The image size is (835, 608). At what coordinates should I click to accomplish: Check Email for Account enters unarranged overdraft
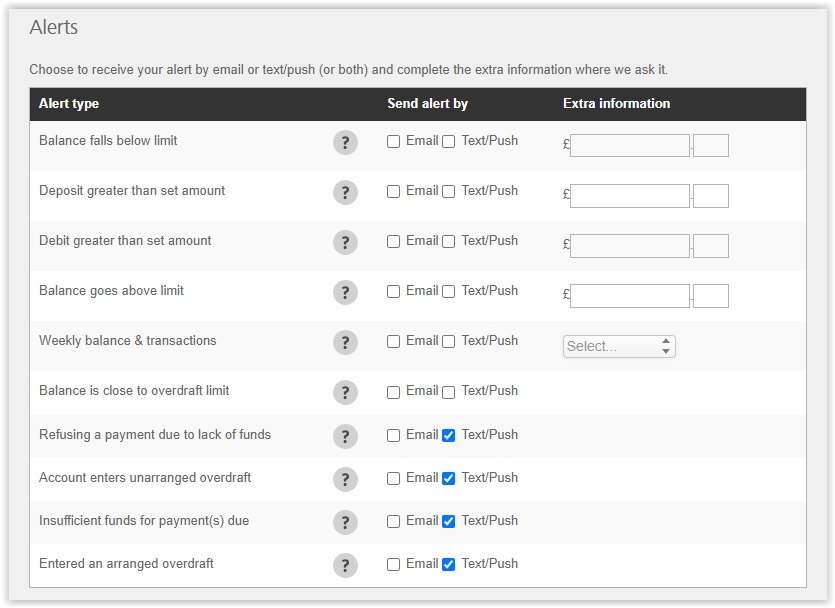[x=394, y=479]
